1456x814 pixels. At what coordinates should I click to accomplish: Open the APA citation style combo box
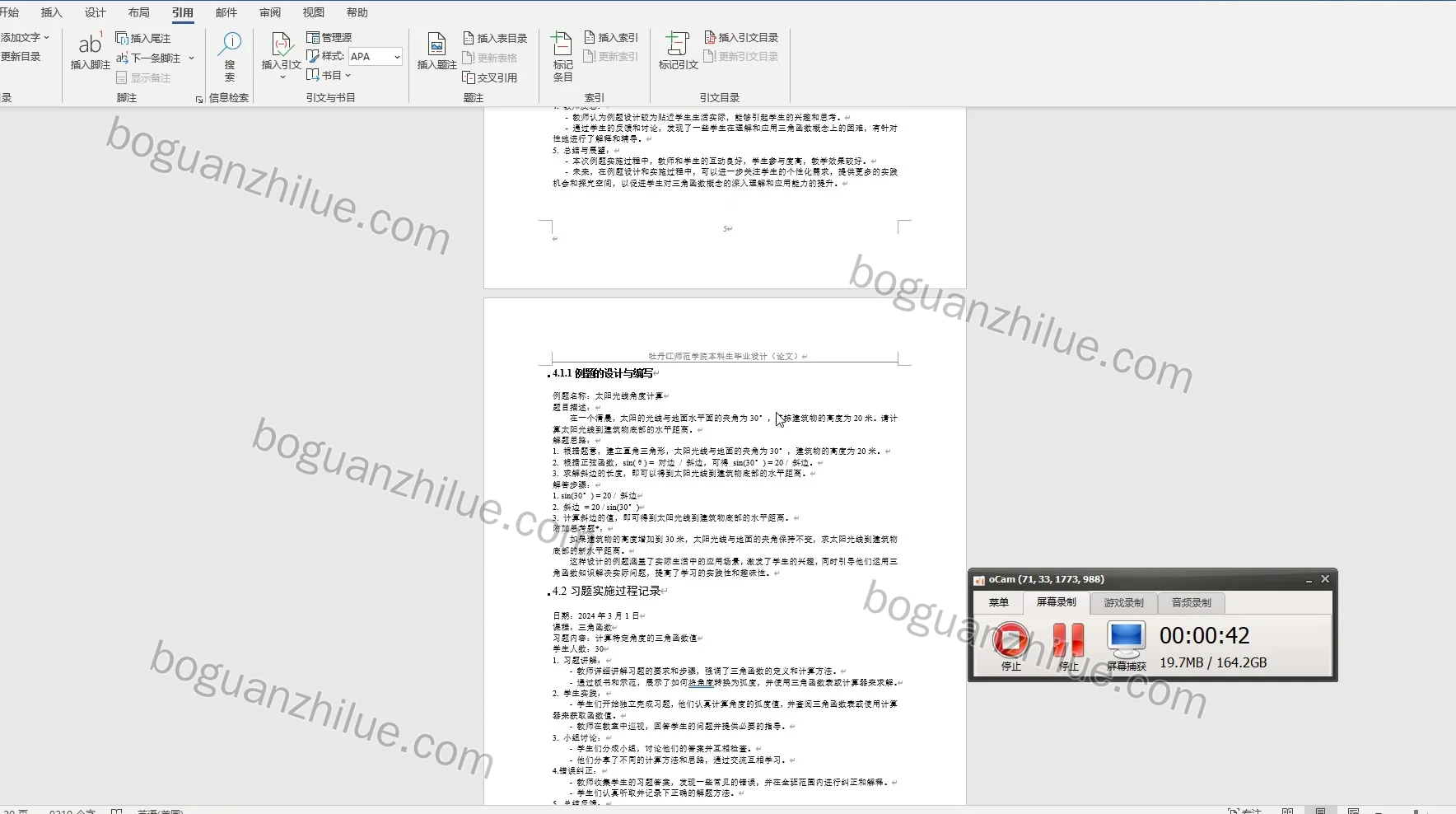point(376,57)
